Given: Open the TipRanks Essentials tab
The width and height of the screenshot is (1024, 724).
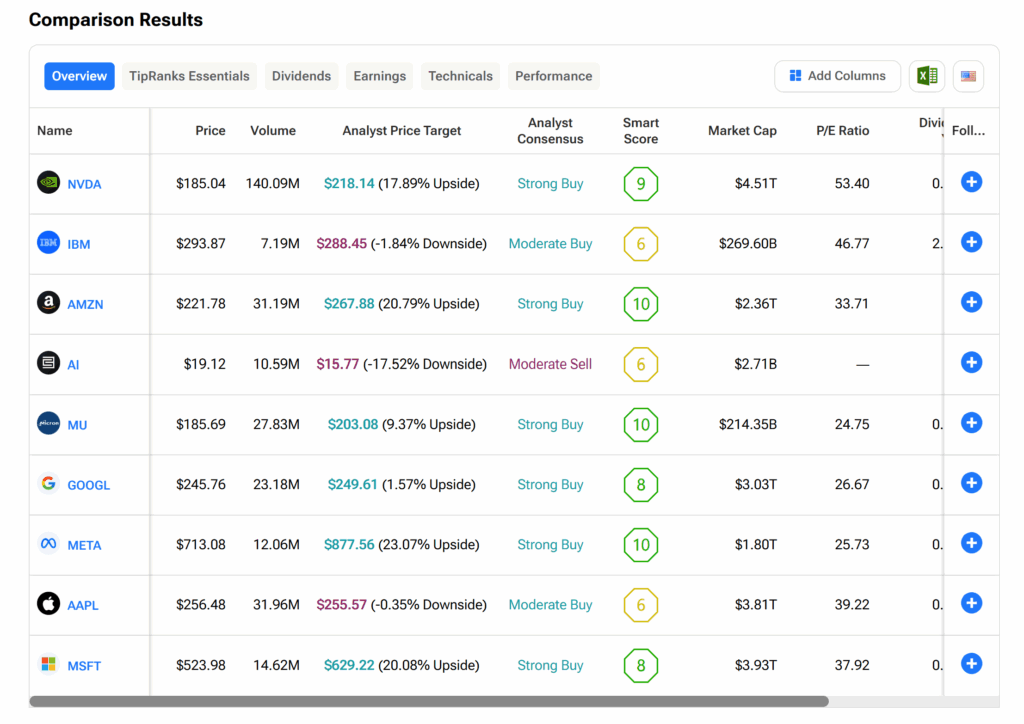Looking at the screenshot, I should pyautogui.click(x=189, y=76).
